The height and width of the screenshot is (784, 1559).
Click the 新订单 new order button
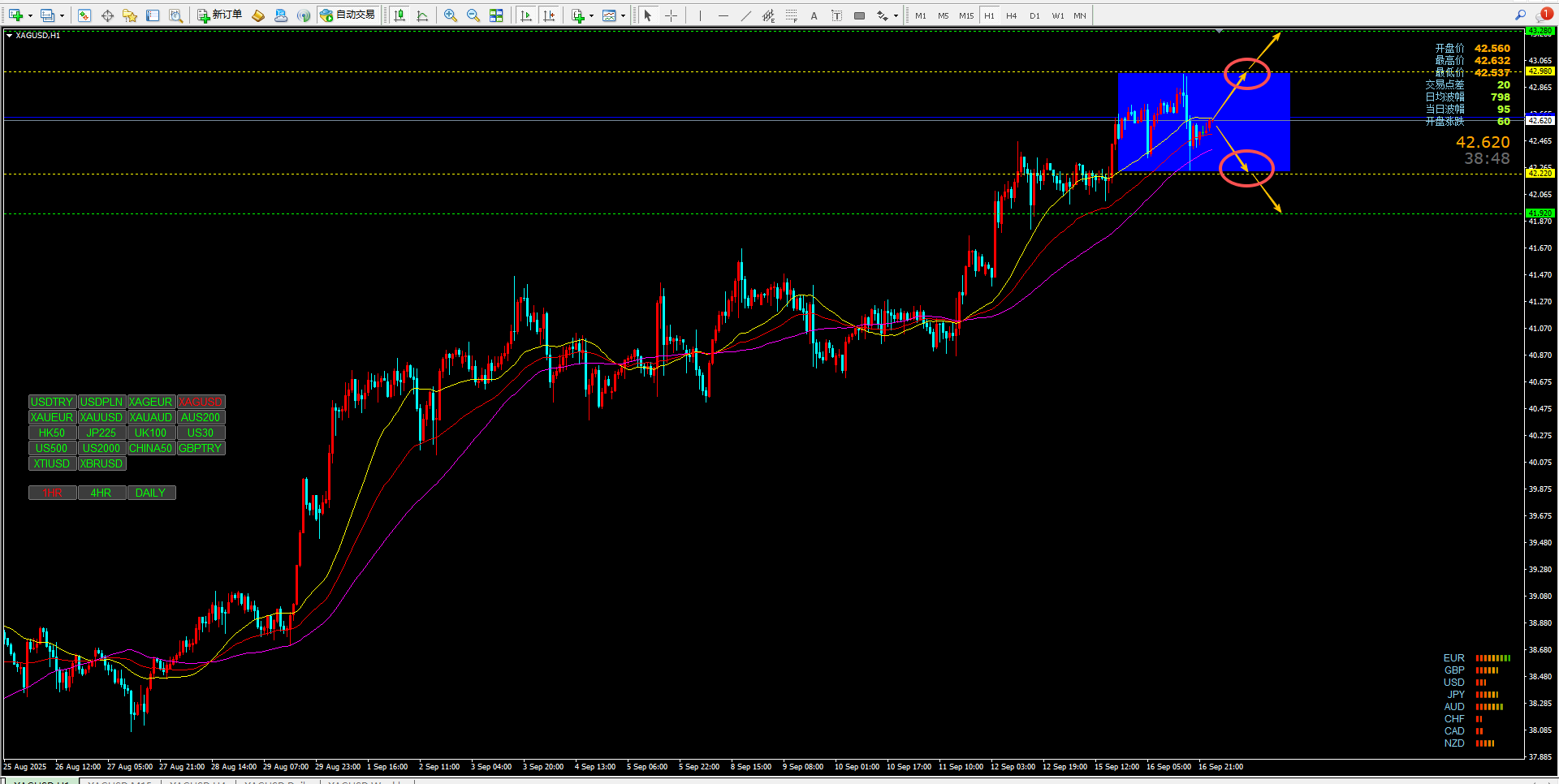click(x=219, y=15)
